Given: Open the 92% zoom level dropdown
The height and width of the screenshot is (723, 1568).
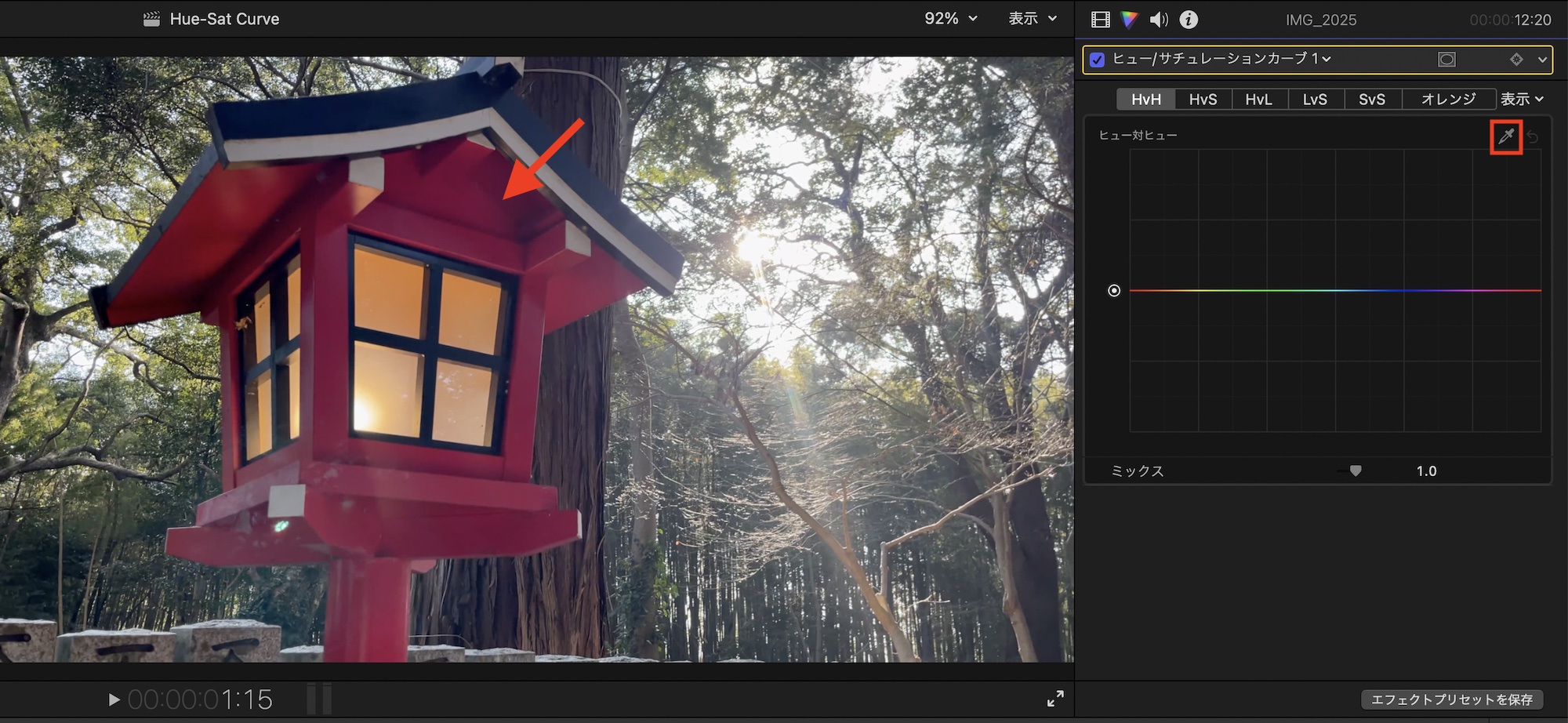Looking at the screenshot, I should pyautogui.click(x=951, y=19).
